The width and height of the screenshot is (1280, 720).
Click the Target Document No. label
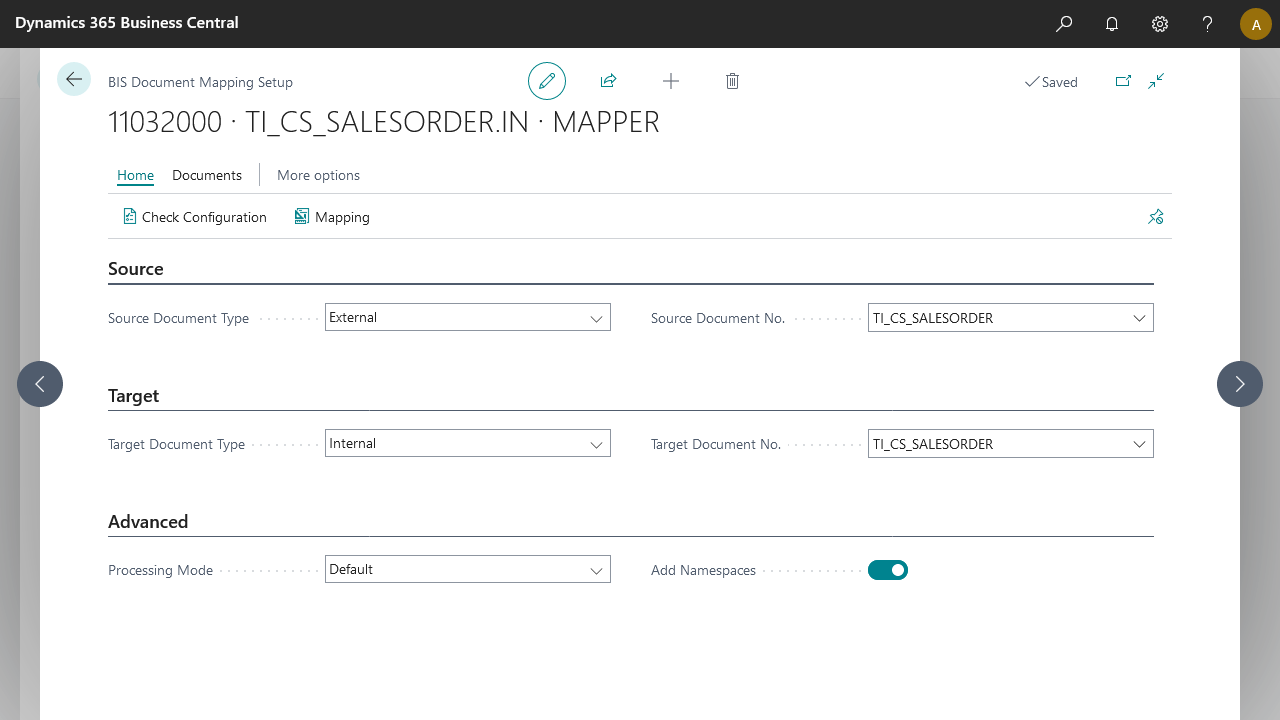(x=716, y=444)
